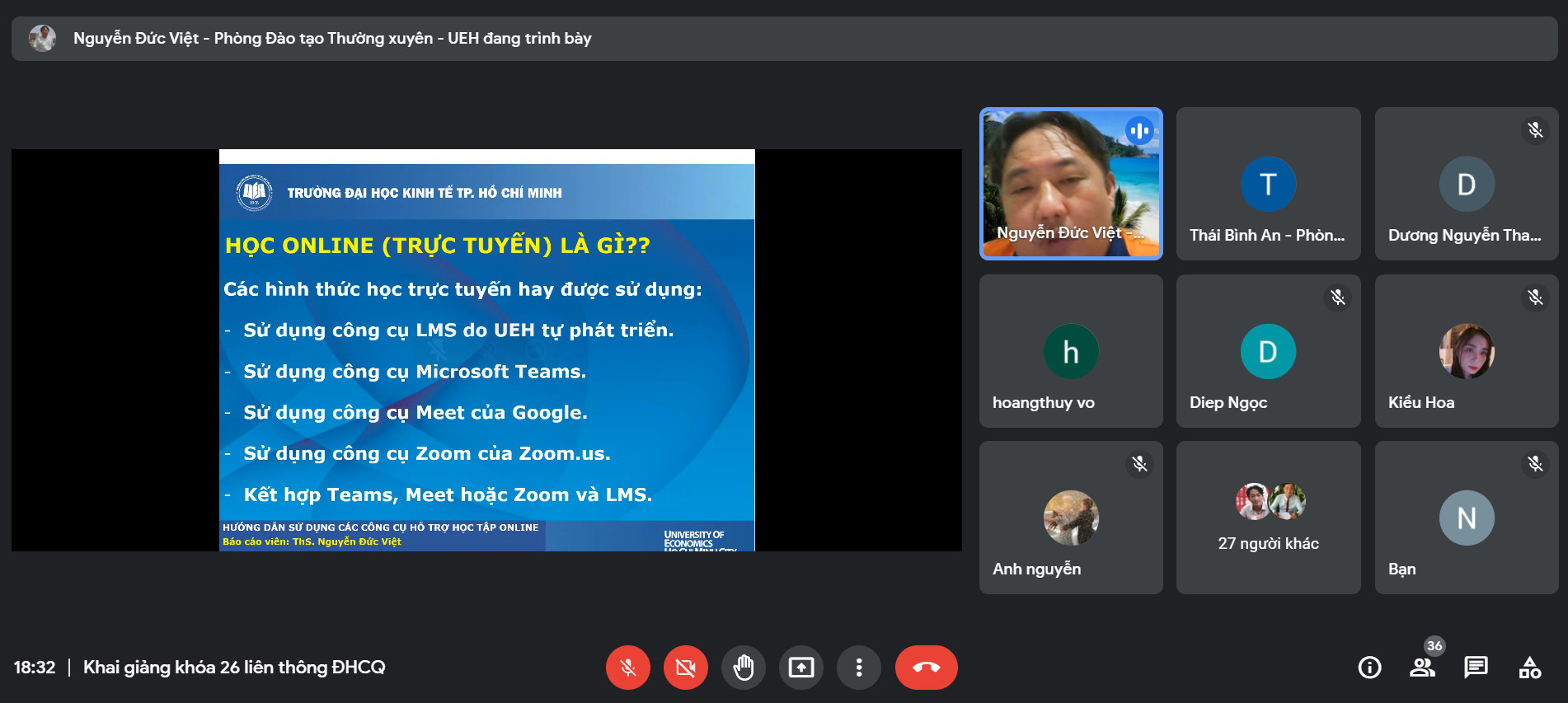Screen dimensions: 1568x703
Task: Click slide line about Meet của Google
Action: [x=415, y=413]
